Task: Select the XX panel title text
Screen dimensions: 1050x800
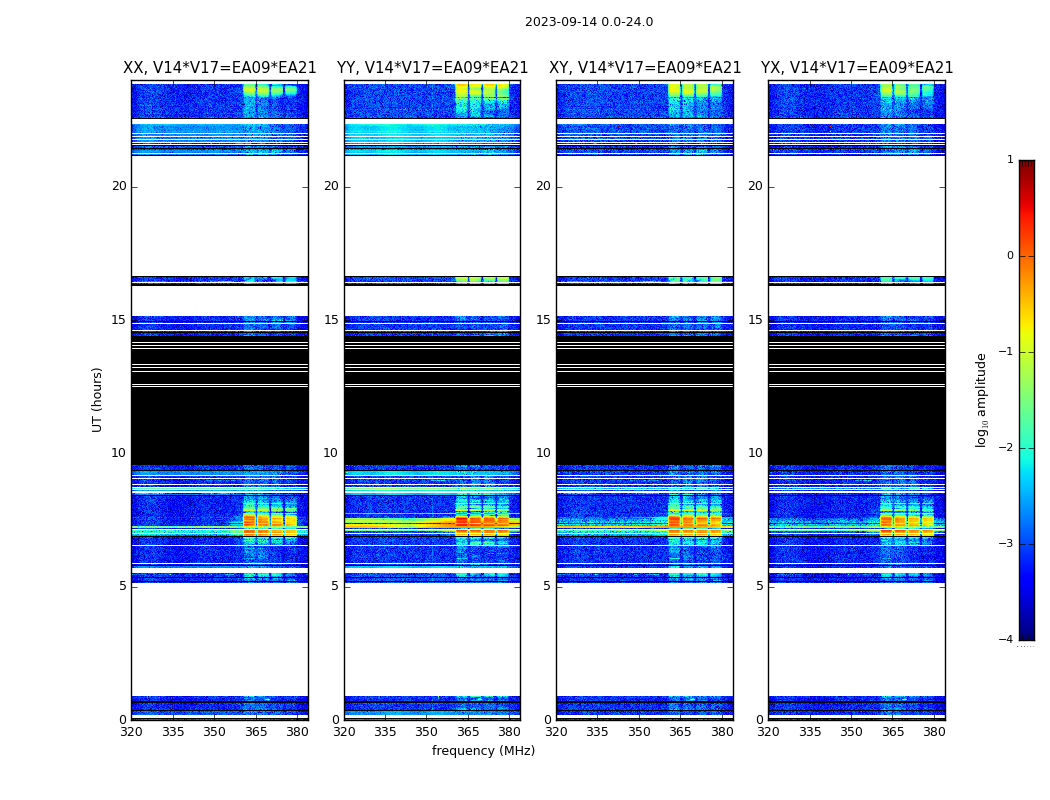Action: coord(219,68)
